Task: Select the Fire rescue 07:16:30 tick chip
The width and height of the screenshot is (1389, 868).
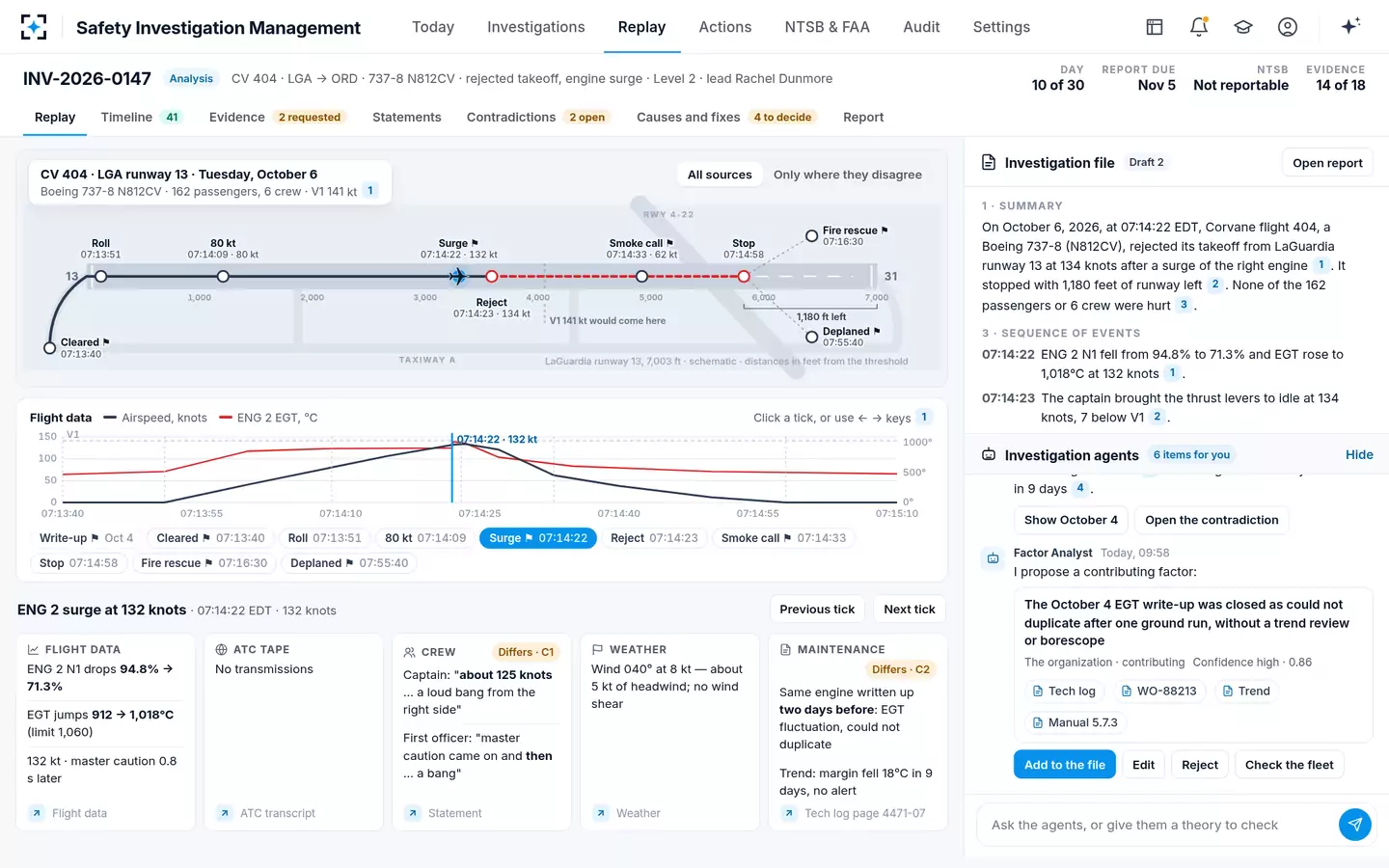Action: (x=204, y=563)
